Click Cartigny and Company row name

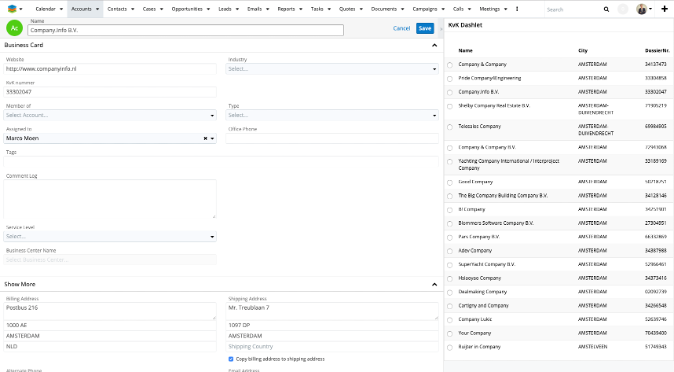(483, 306)
